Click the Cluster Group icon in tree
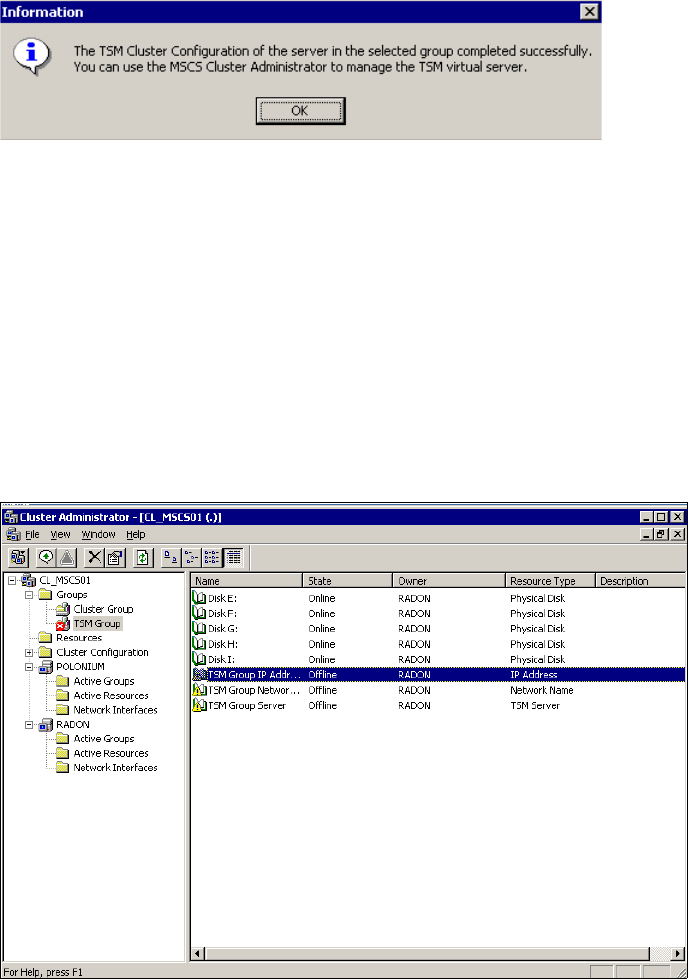The image size is (688, 979). pyautogui.click(x=62, y=609)
